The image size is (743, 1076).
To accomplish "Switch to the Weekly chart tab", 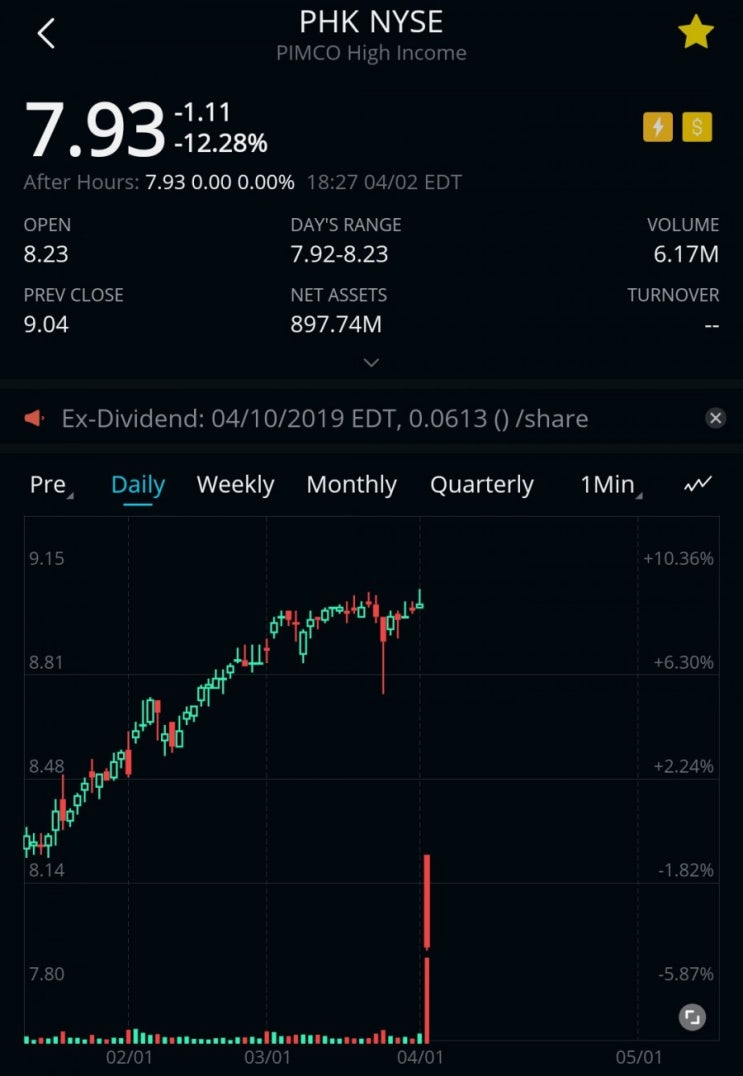I will (235, 485).
